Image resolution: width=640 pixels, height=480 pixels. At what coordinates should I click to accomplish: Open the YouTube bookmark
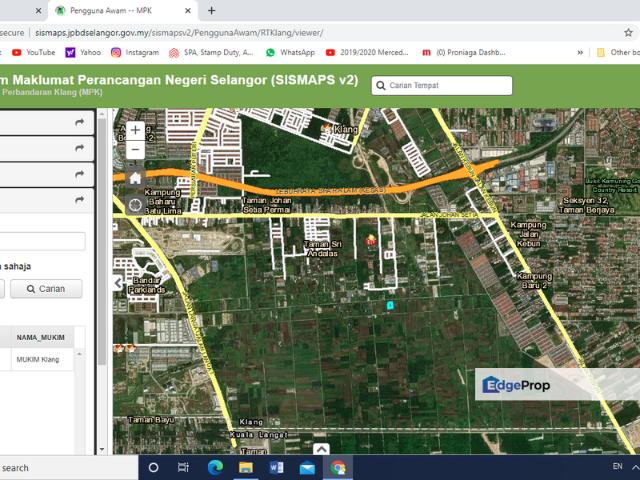point(33,52)
